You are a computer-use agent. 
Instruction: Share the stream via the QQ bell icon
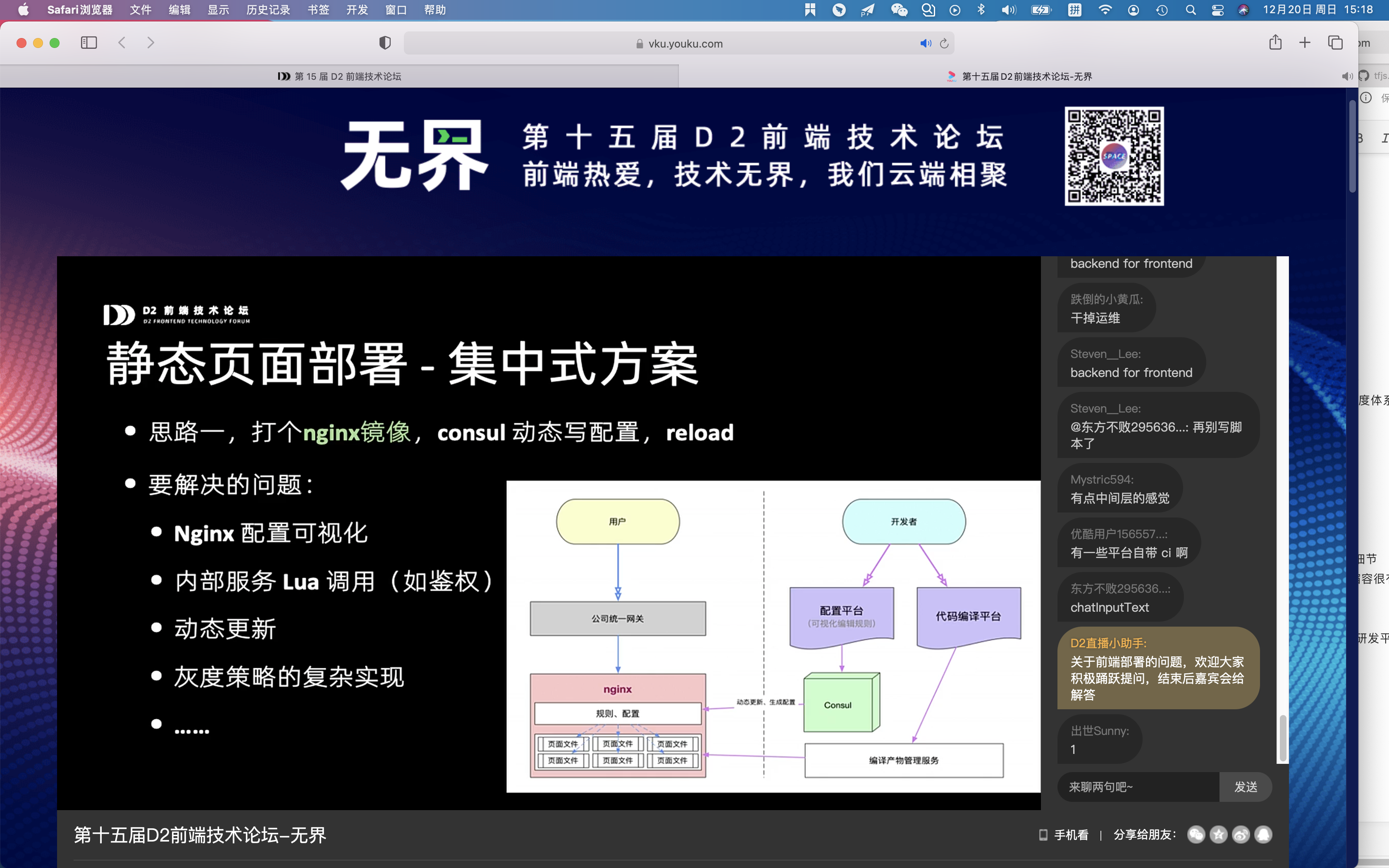pyautogui.click(x=1263, y=835)
